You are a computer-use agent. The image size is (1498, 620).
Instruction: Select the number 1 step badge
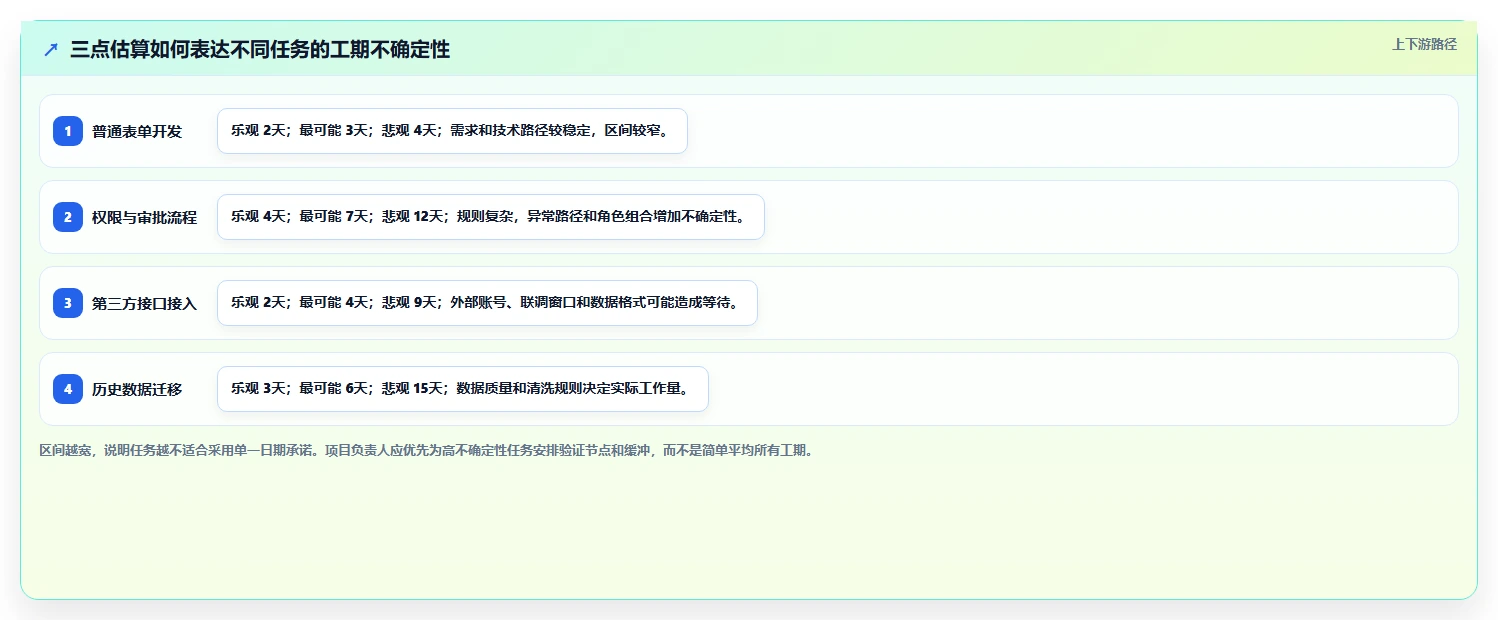(x=68, y=131)
